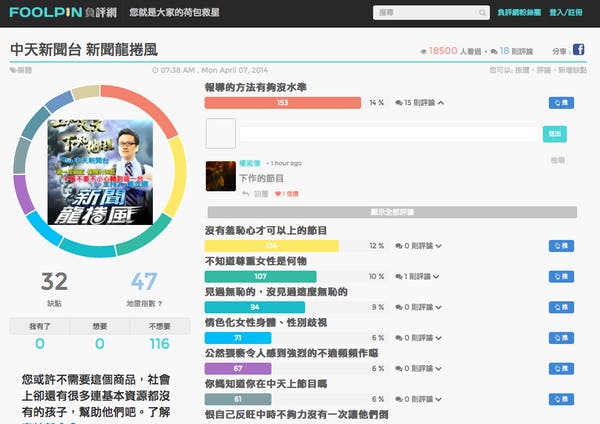Click the blank user avatar box beside comment input
This screenshot has height=424, width=600.
coord(221,134)
